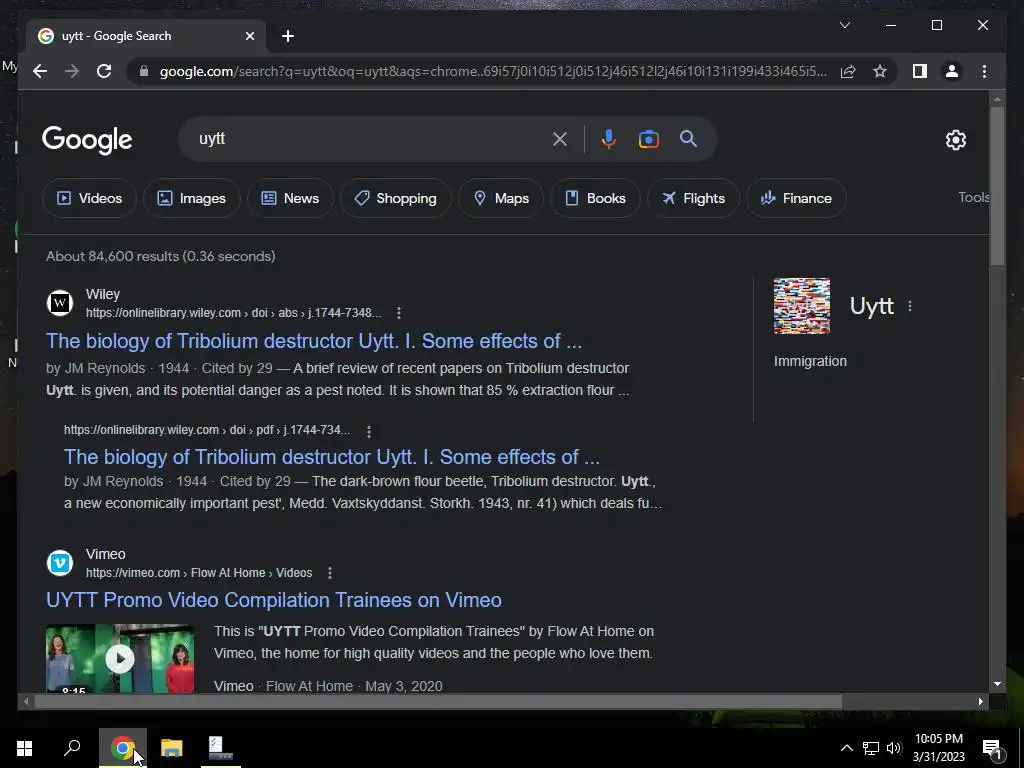
Task: Play the Vimeo video thumbnail
Action: coord(120,659)
